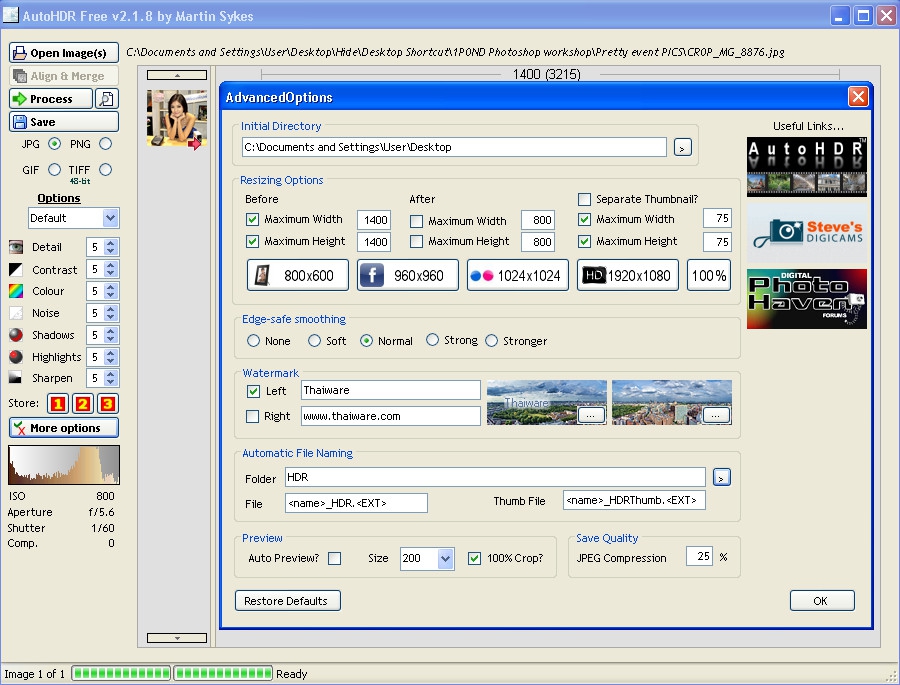Open the Options Default preset dropdown
Screen dimensions: 900x685
[110, 218]
